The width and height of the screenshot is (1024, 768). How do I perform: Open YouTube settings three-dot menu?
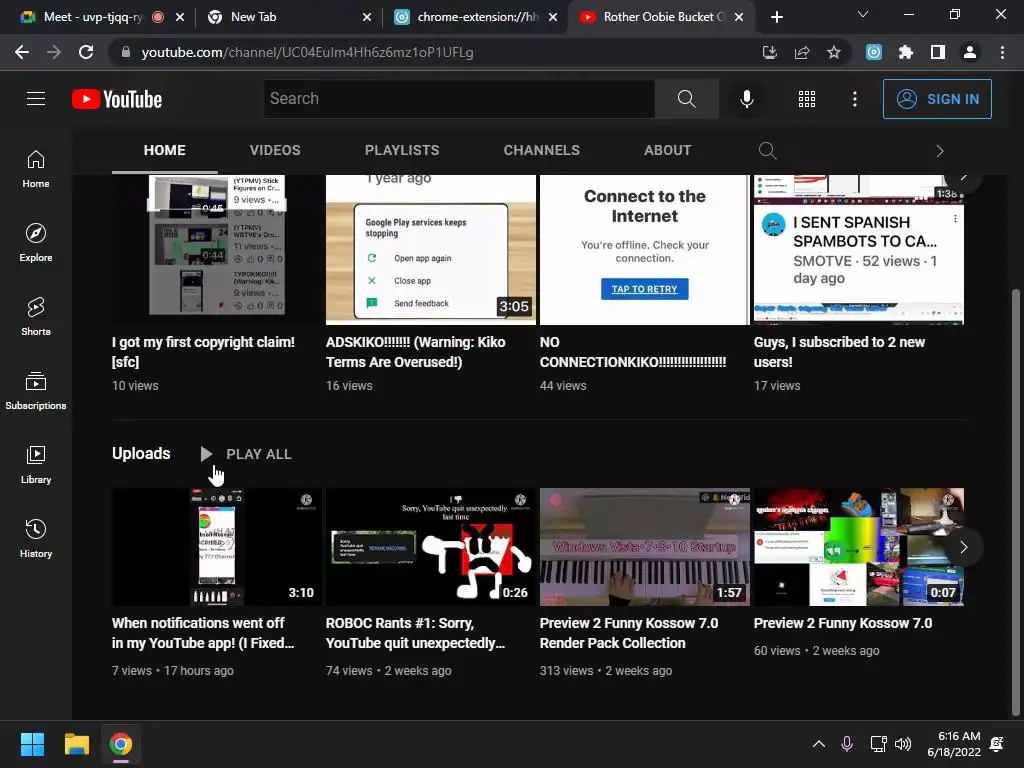pyautogui.click(x=855, y=99)
